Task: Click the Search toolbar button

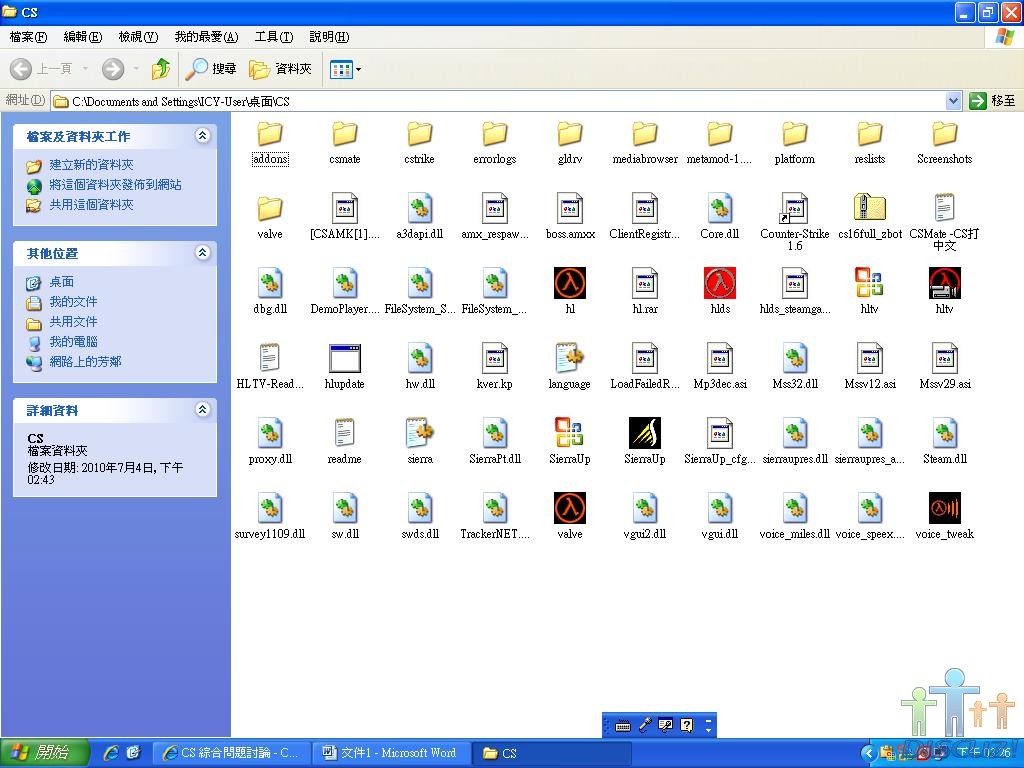Action: 210,69
